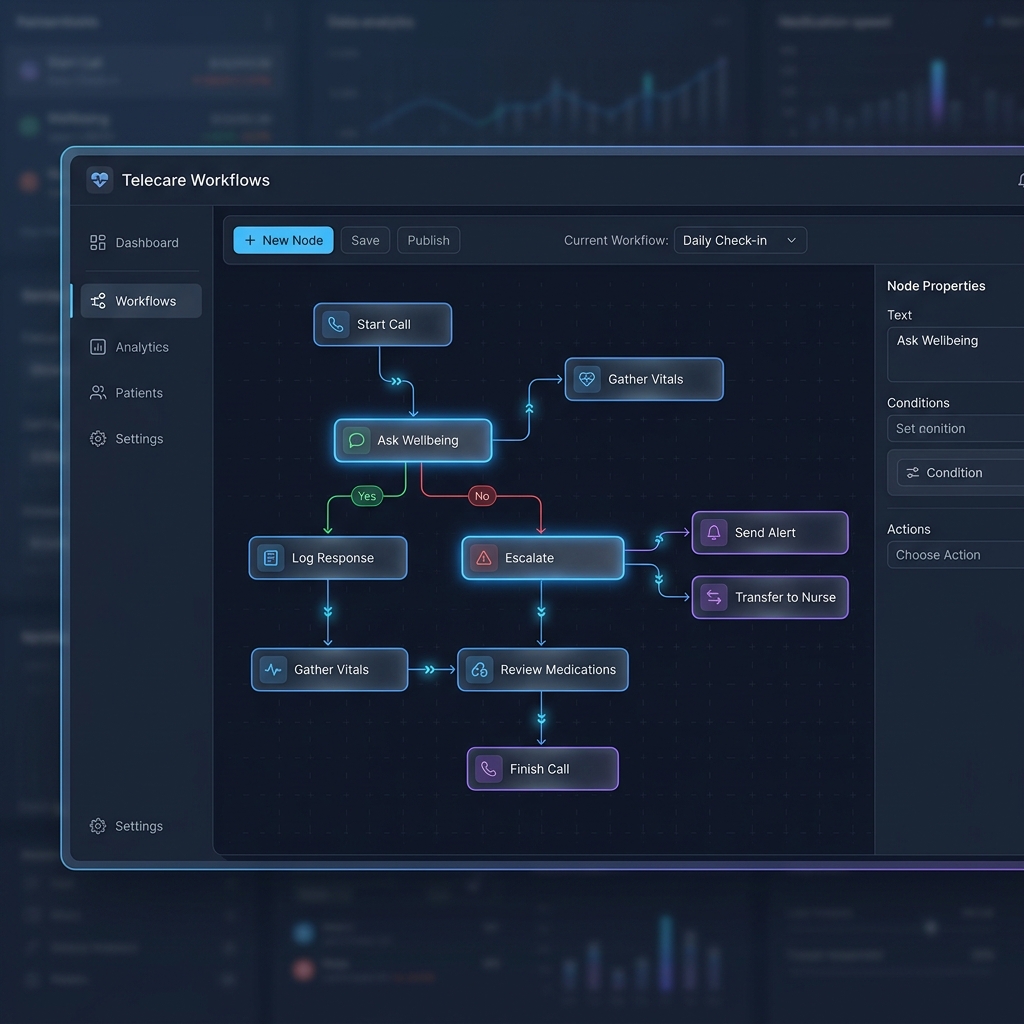This screenshot has width=1024, height=1024.
Task: Click the Workflows branching icon
Action: pyautogui.click(x=98, y=301)
